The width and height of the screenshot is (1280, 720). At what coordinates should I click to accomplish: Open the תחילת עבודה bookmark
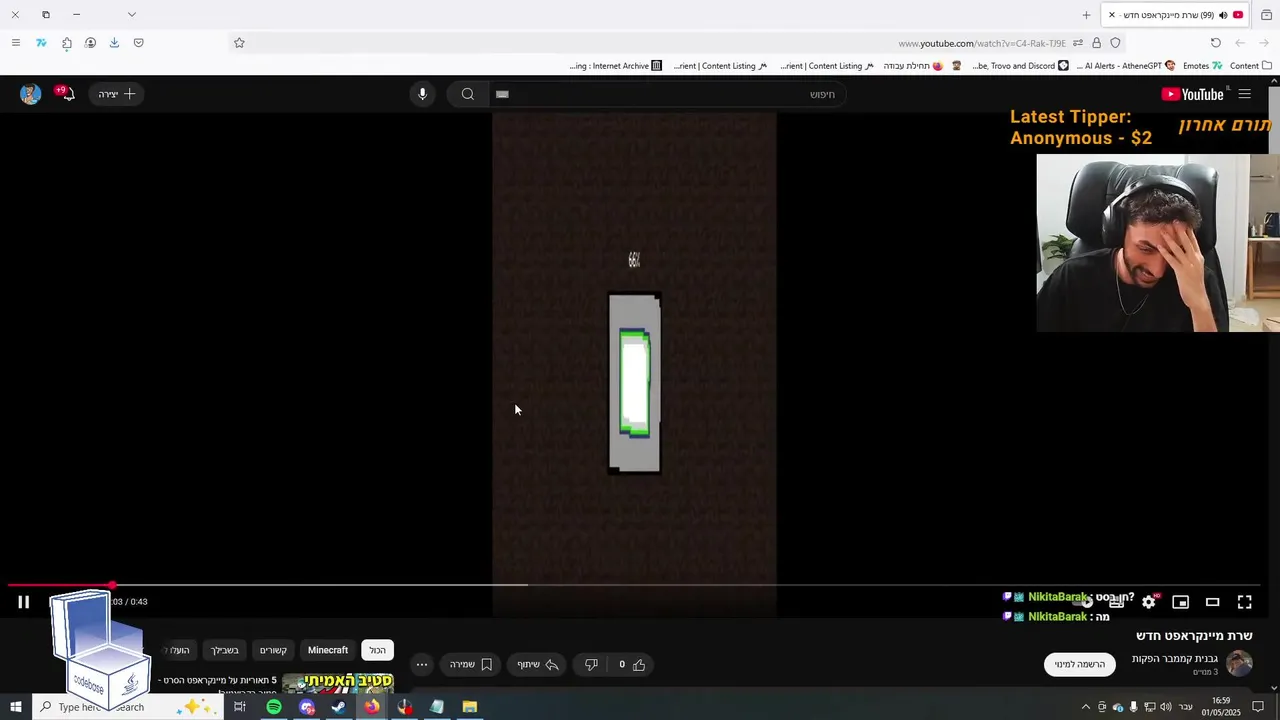912,66
